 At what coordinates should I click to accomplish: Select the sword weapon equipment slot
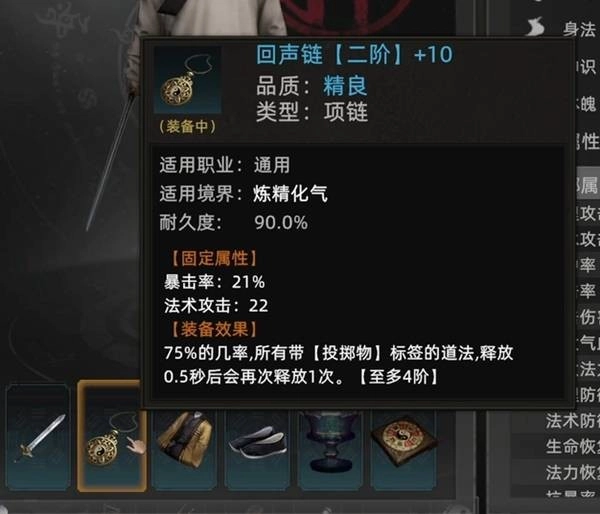pos(38,437)
